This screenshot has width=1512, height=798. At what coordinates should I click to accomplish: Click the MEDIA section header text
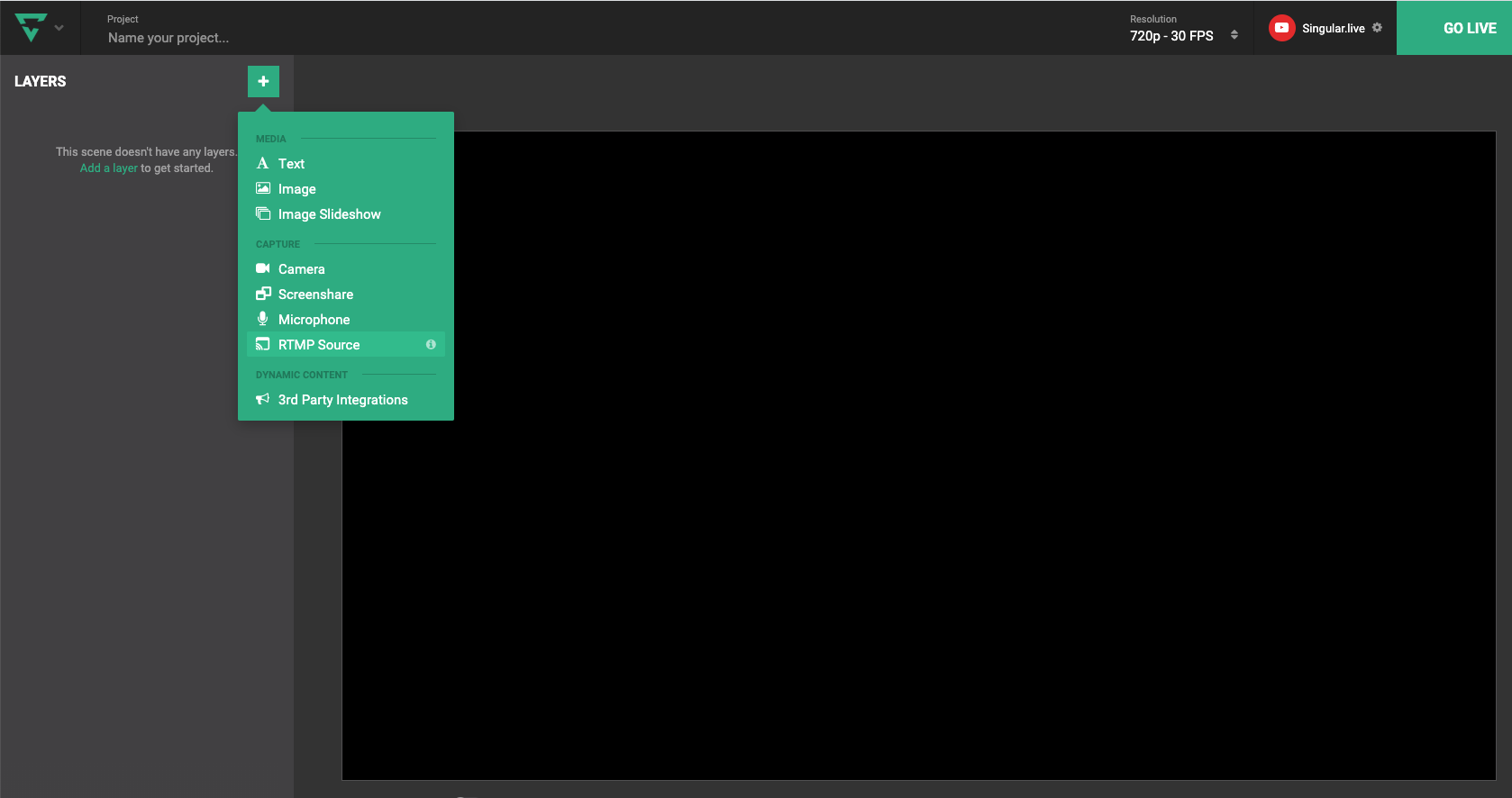(x=271, y=139)
